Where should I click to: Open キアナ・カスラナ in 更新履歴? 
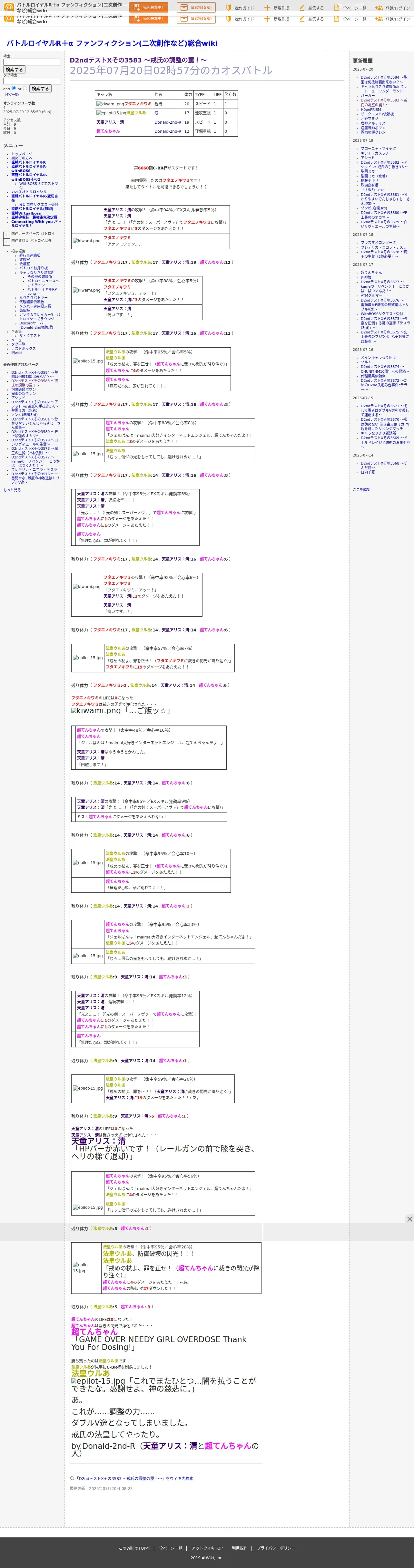coord(374,153)
